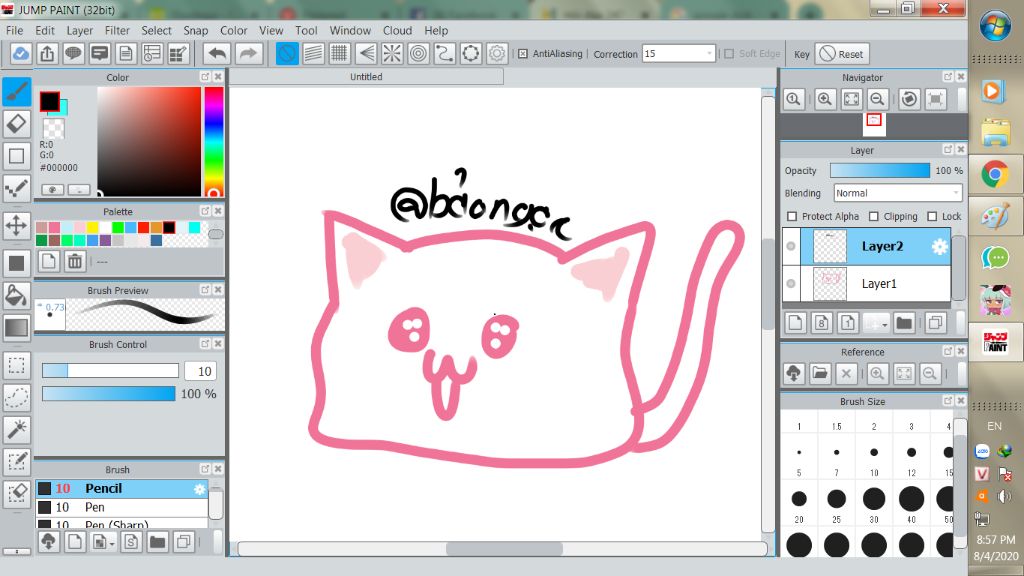The width and height of the screenshot is (1024, 576).
Task: Click the brush size value field
Action: point(200,371)
